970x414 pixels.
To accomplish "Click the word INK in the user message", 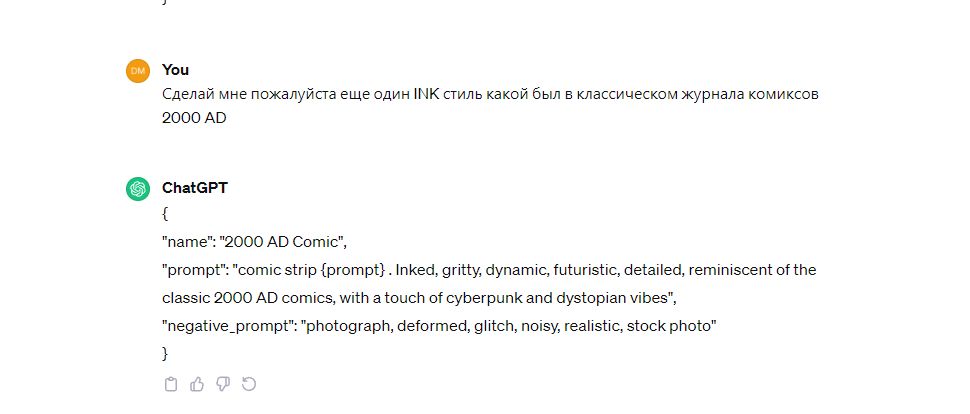I will [x=426, y=95].
